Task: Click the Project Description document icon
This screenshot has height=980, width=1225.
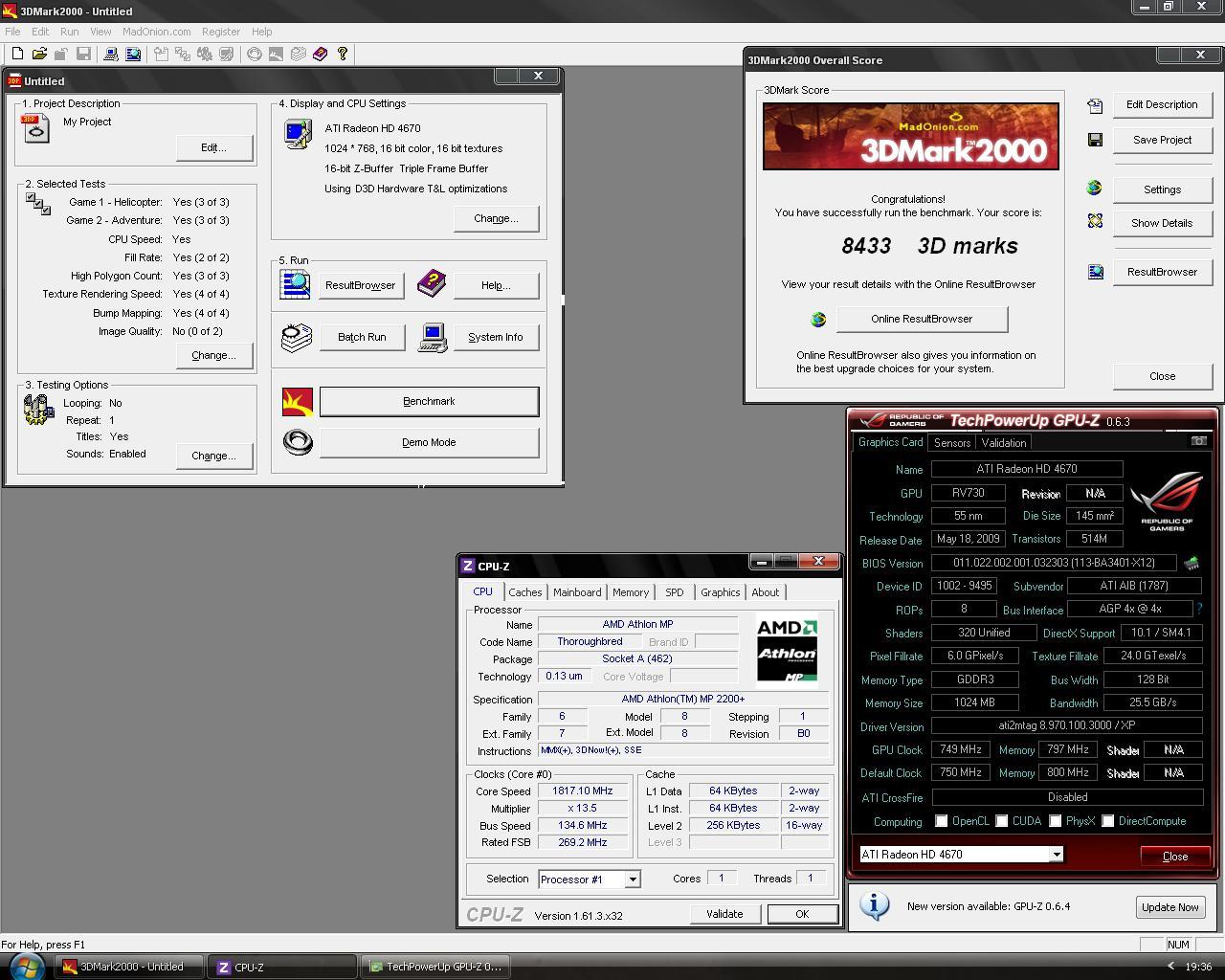Action: 35,128
